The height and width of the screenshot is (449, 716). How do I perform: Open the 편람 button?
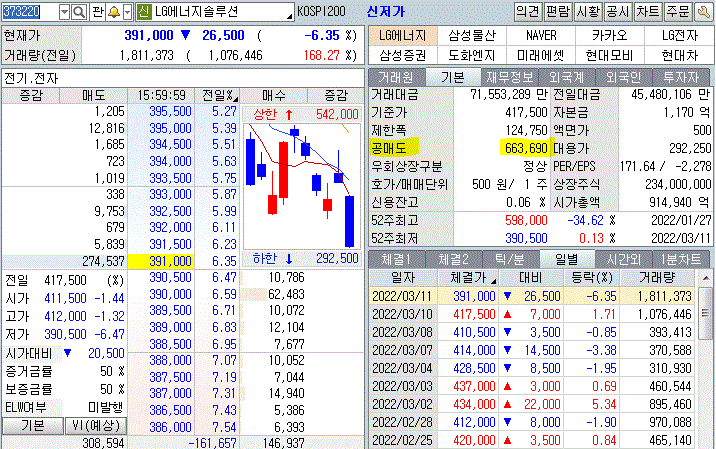558,11
